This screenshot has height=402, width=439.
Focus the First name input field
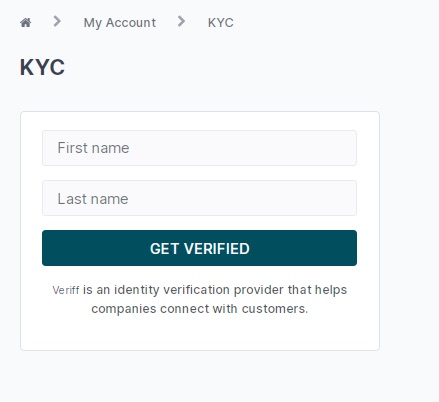coord(199,148)
